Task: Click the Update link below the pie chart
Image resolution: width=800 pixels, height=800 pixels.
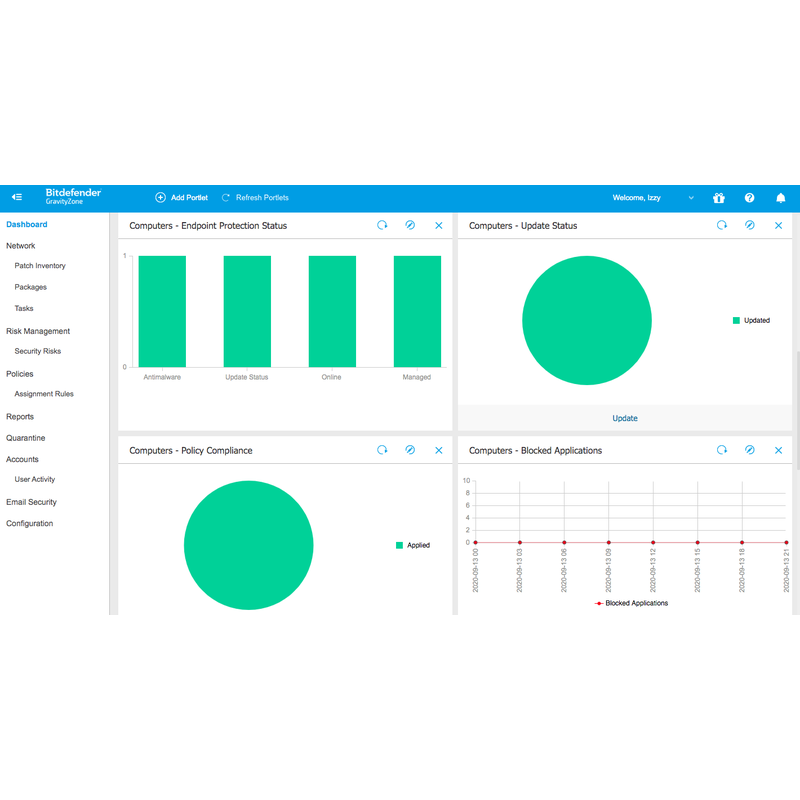Action: pyautogui.click(x=625, y=418)
